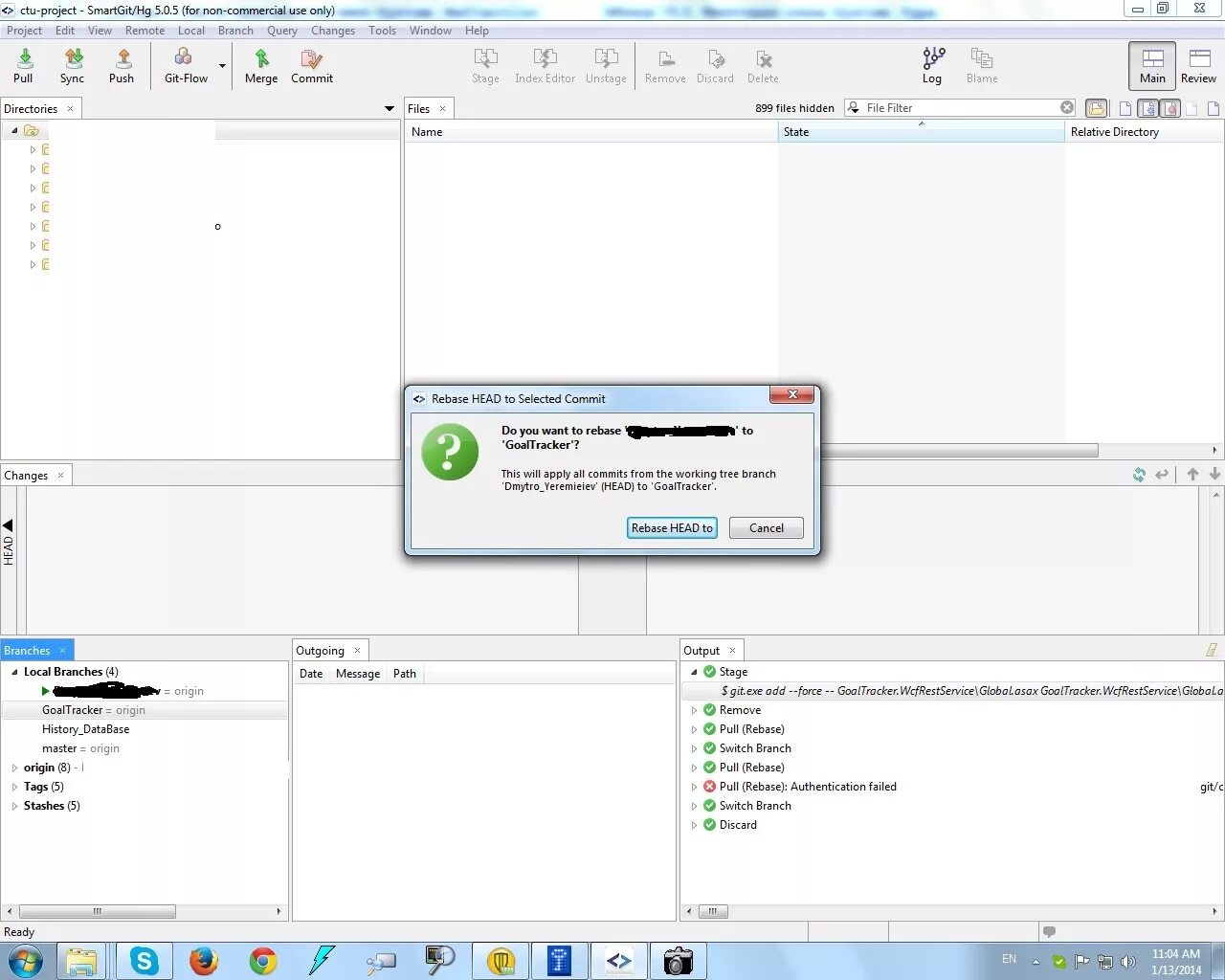1225x980 pixels.
Task: Toggle the file button with blue star
Action: 1148,108
